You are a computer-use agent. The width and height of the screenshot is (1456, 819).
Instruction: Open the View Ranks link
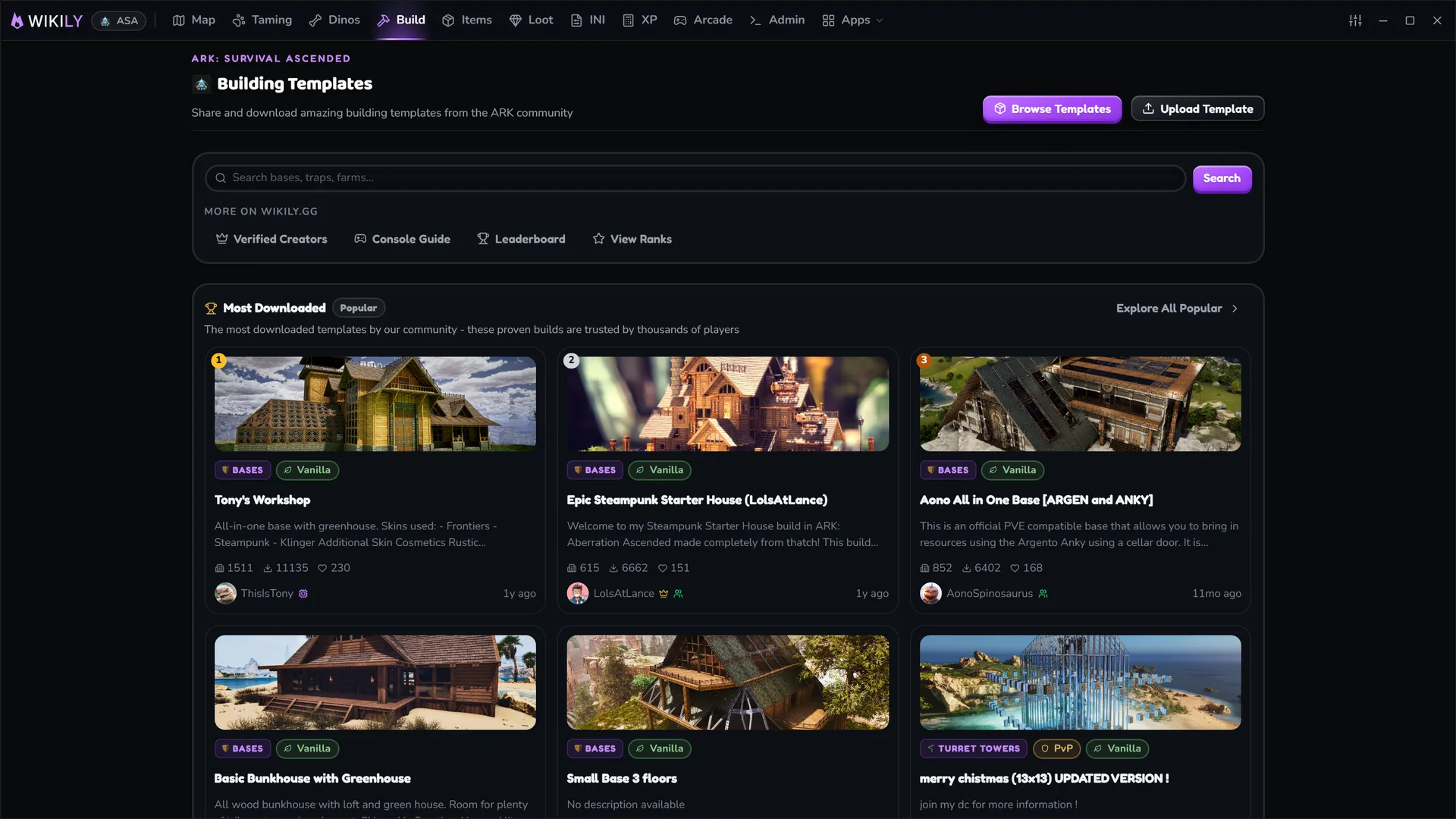(632, 239)
